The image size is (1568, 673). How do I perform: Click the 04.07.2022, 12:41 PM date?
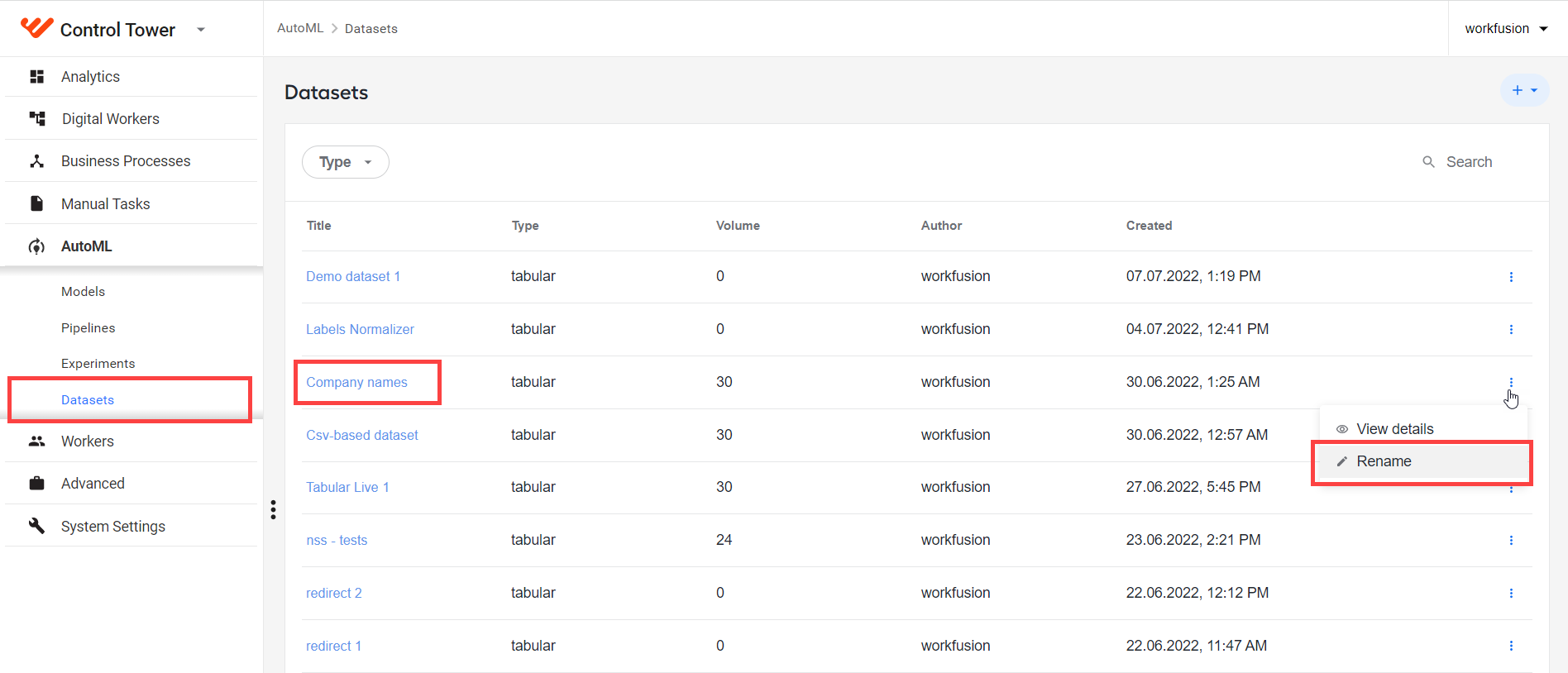1198,329
